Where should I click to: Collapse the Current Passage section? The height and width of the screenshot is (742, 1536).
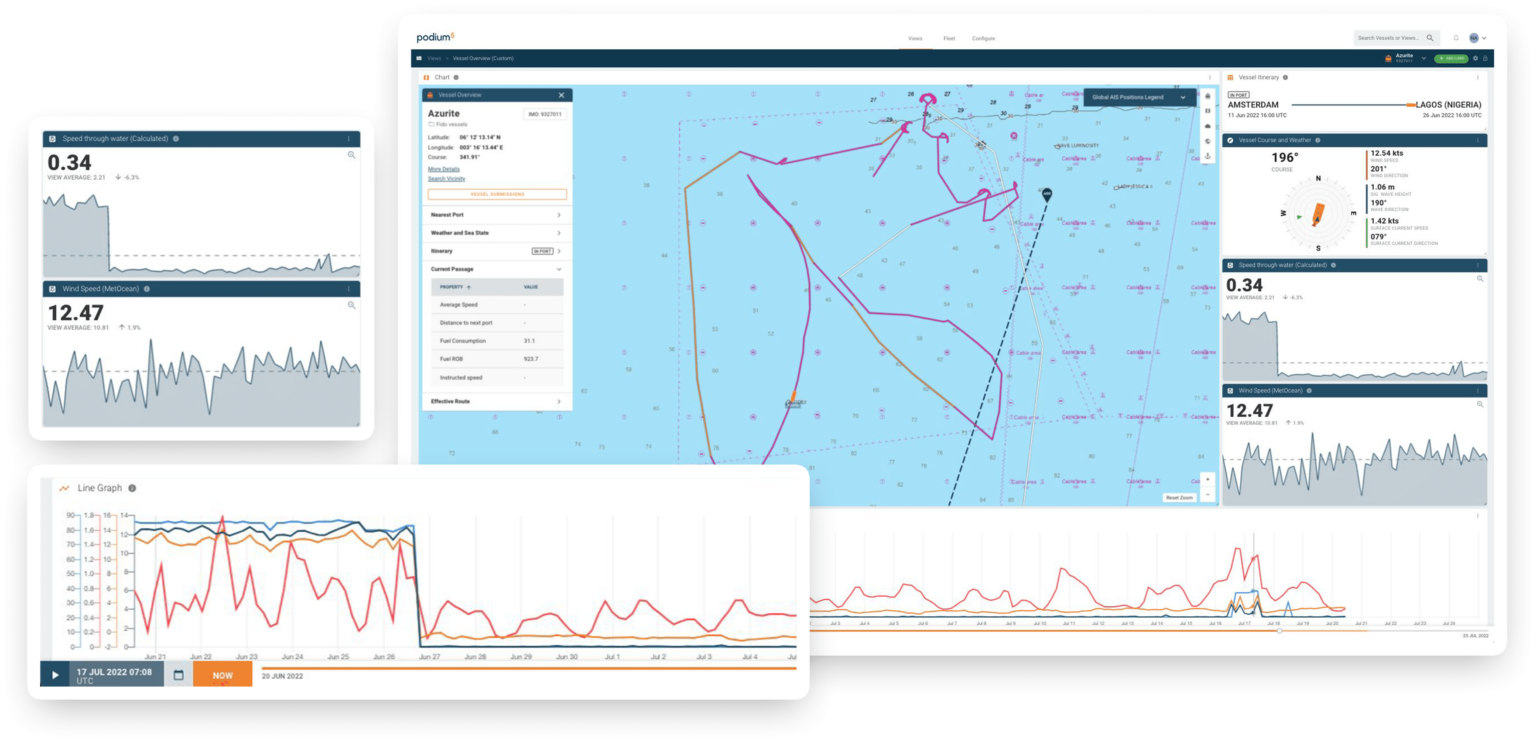click(x=558, y=268)
